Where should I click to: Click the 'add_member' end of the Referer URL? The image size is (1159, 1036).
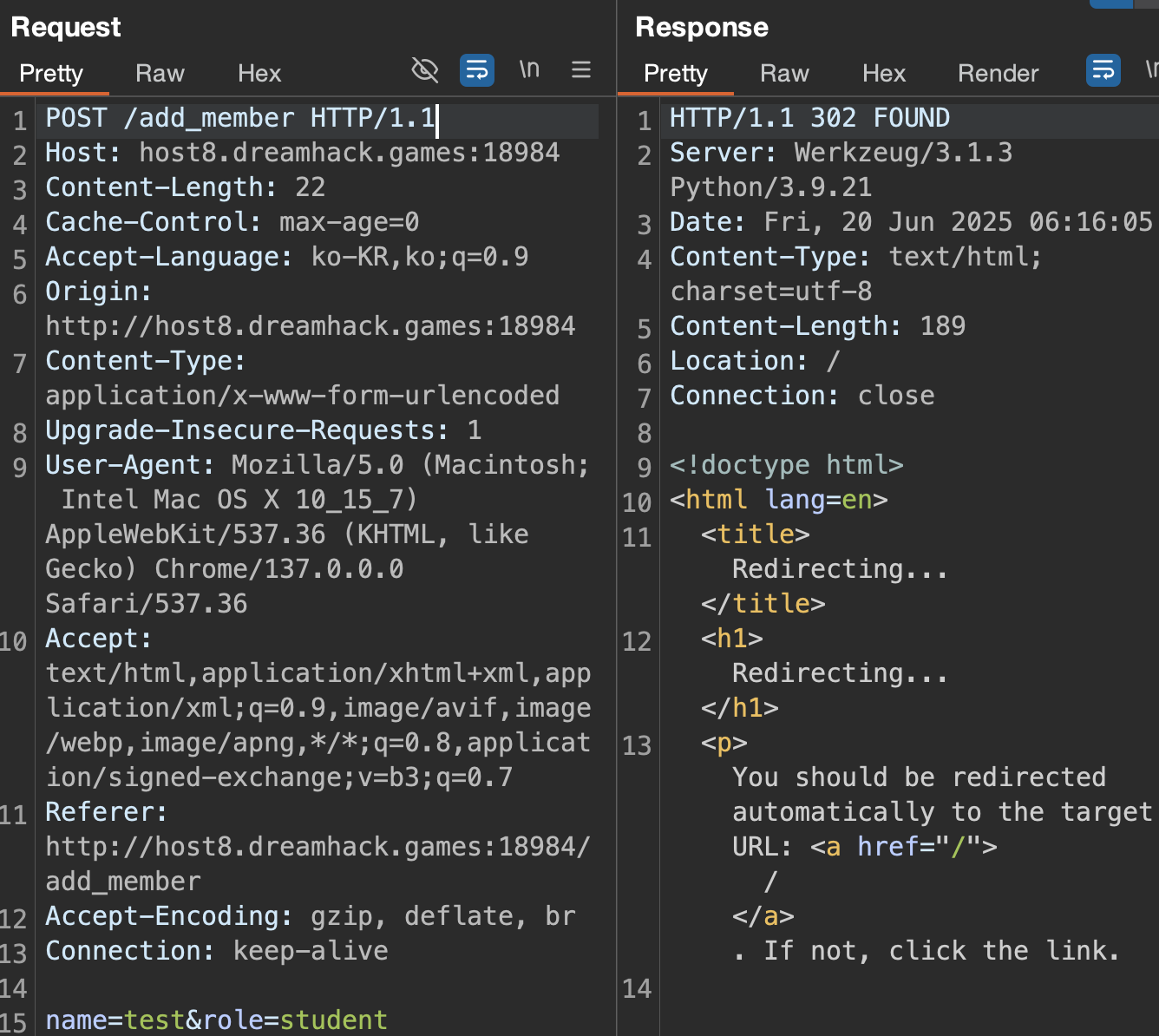pos(123,882)
